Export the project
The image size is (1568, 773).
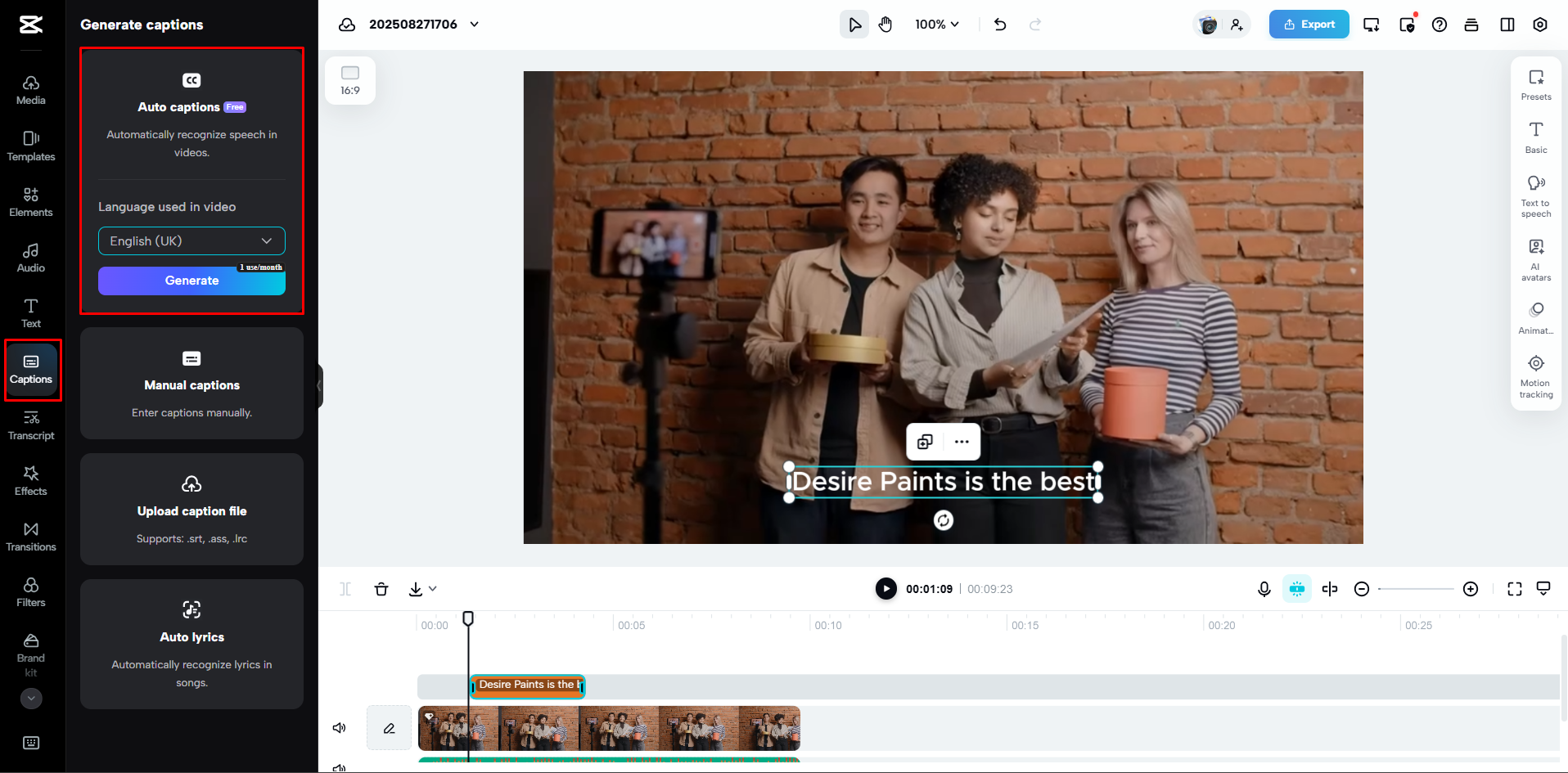coord(1308,24)
